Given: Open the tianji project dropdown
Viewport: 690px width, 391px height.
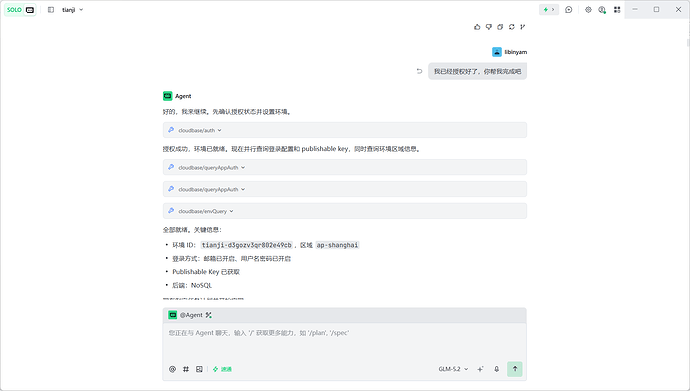Looking at the screenshot, I should tap(72, 10).
